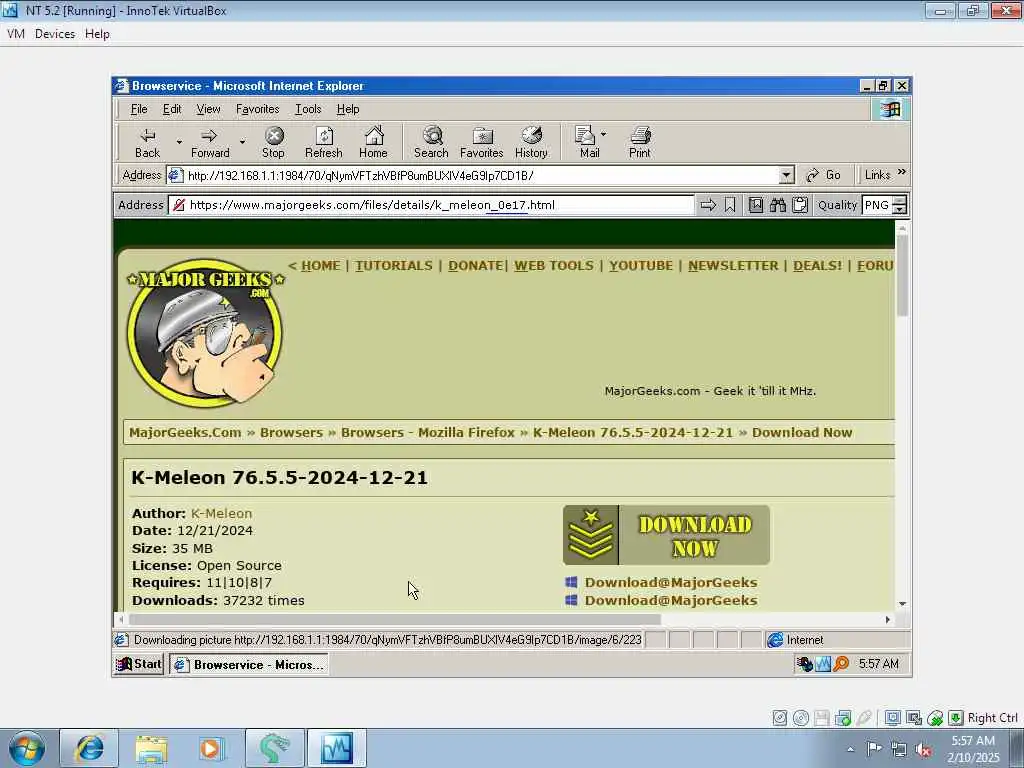Click Browservice go arrow icon
The image size is (1024, 768).
708,205
